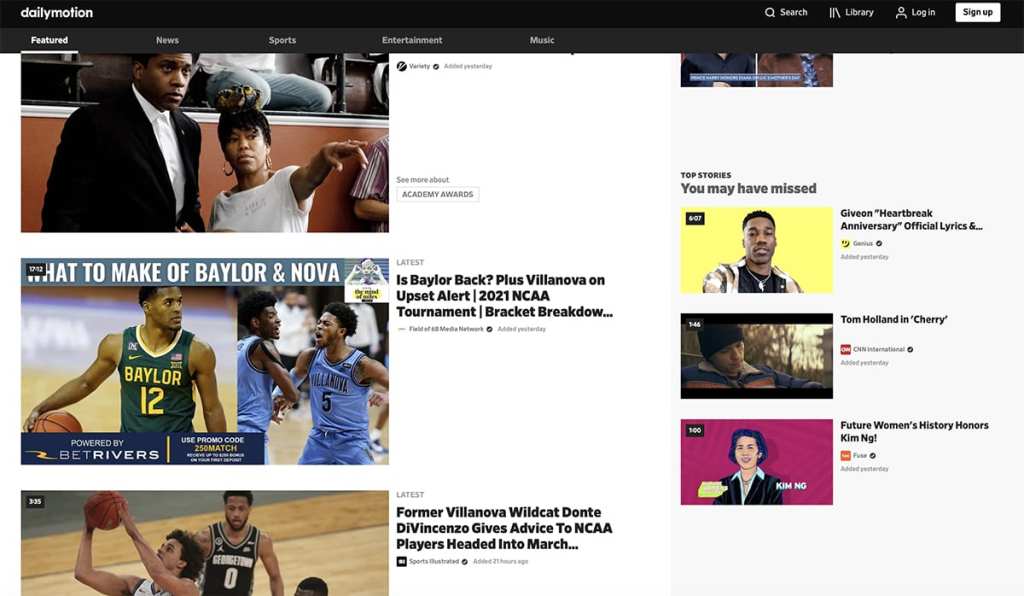
Task: Click the Variety channel avatar icon
Action: point(402,66)
